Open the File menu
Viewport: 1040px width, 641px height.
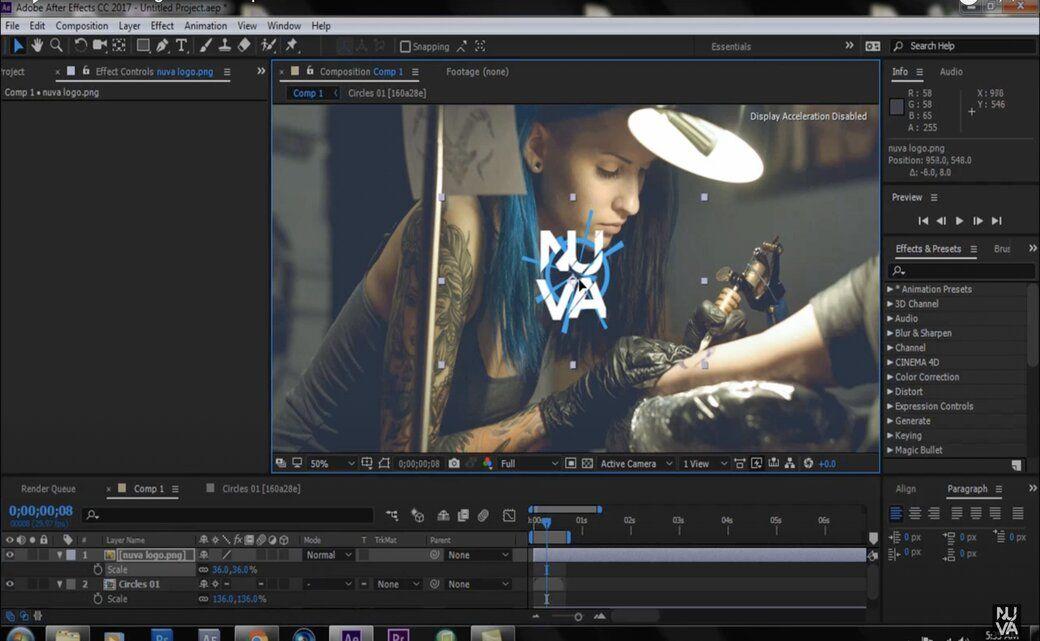pyautogui.click(x=13, y=26)
